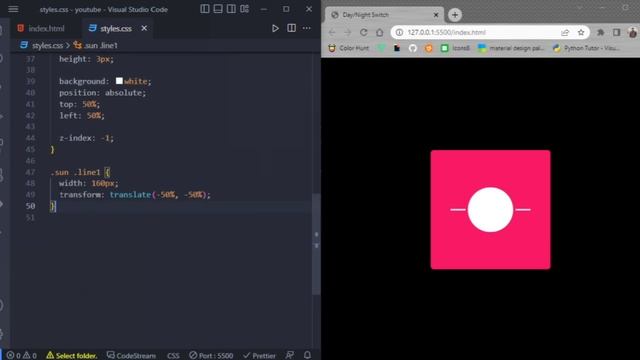Screen dimensions: 640x360
Task: Click the editor vertical scrollbar
Action: (x=316, y=244)
